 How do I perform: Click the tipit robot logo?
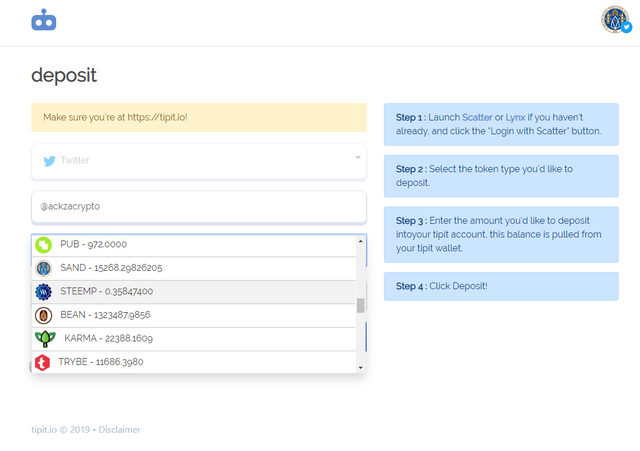(44, 20)
